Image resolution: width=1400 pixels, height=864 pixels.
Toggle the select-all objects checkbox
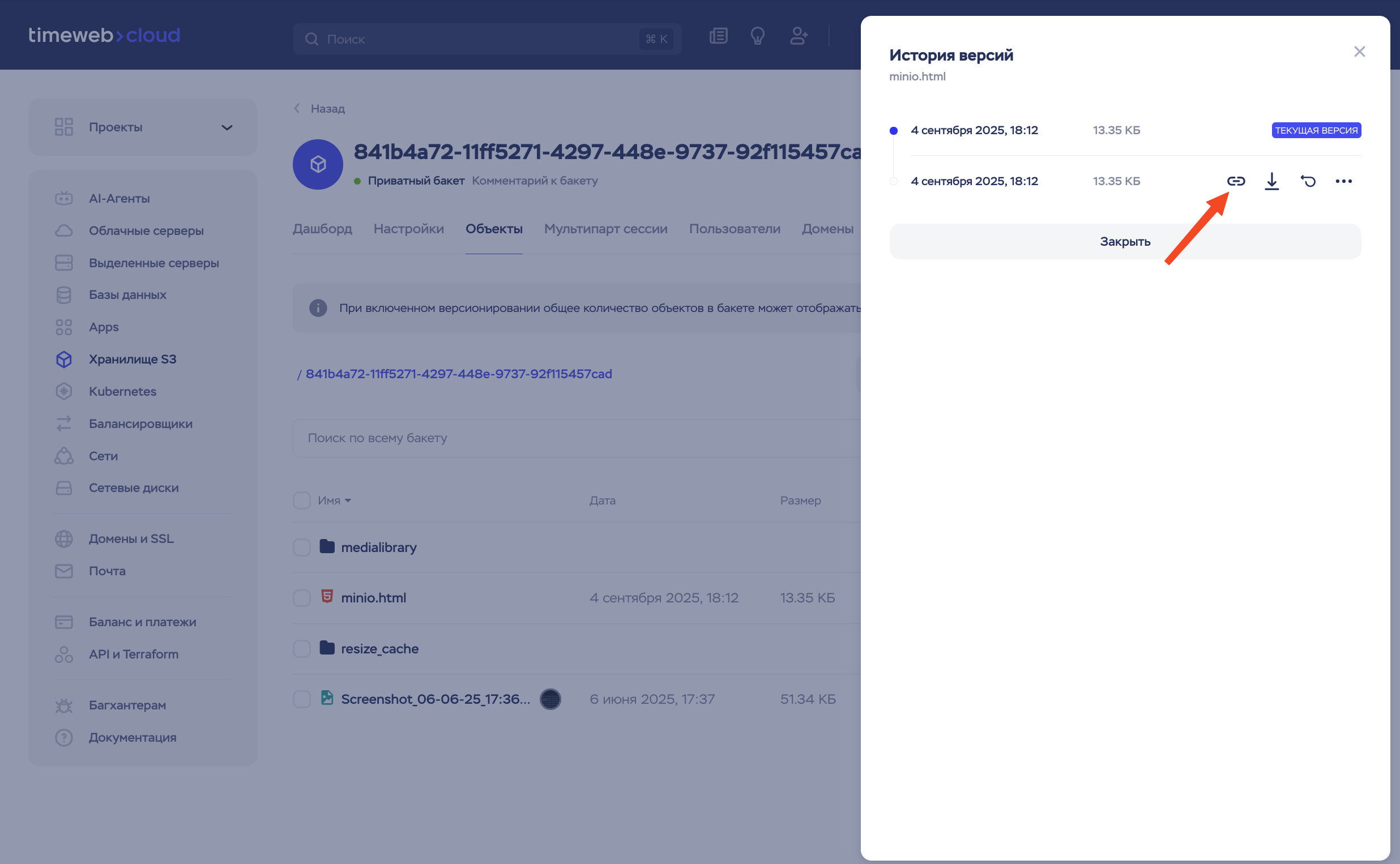[302, 501]
